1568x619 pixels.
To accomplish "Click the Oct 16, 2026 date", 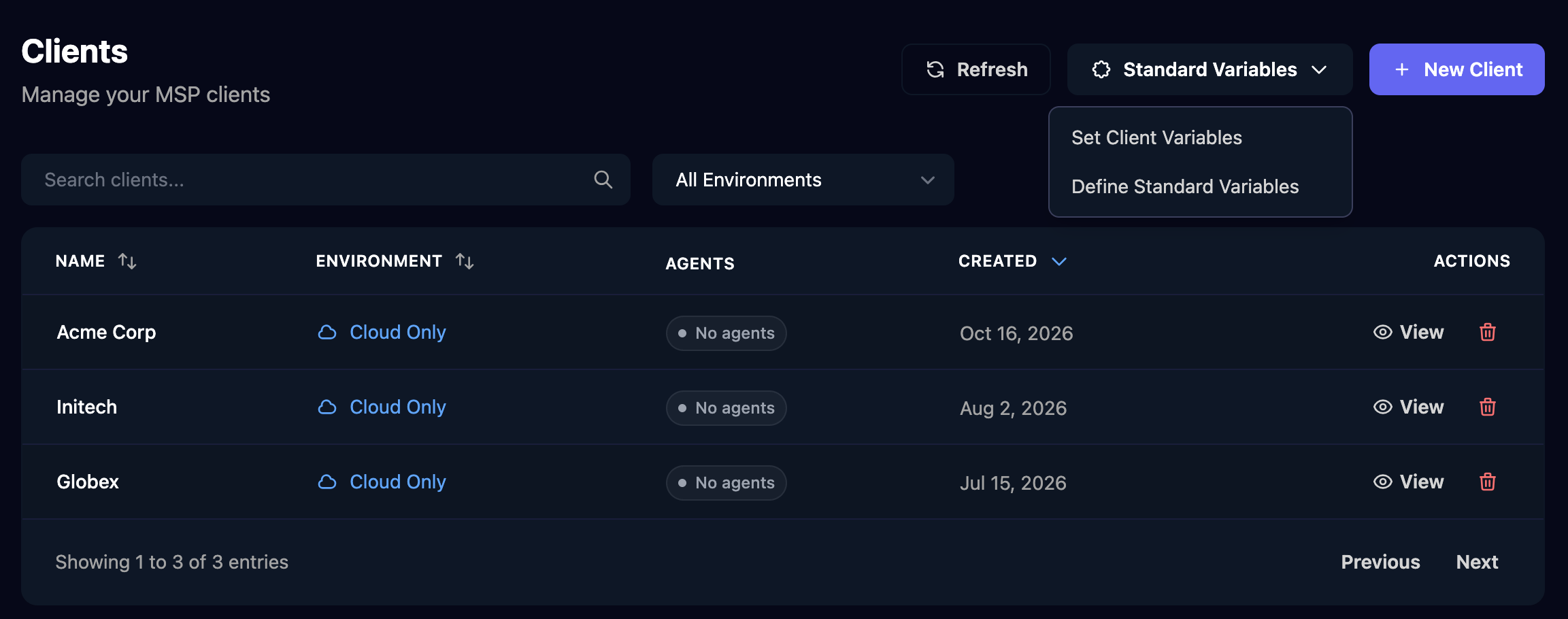I will pyautogui.click(x=1016, y=333).
